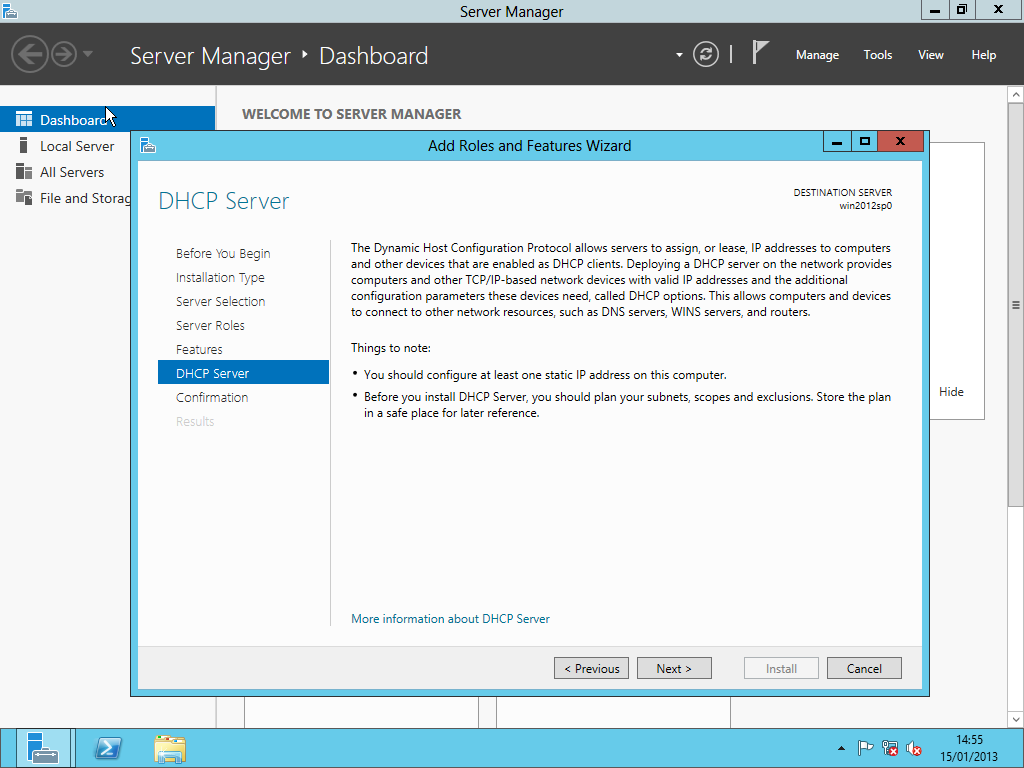The image size is (1024, 768).
Task: Click the dashboard vertical scrollbar handle
Action: (1016, 305)
